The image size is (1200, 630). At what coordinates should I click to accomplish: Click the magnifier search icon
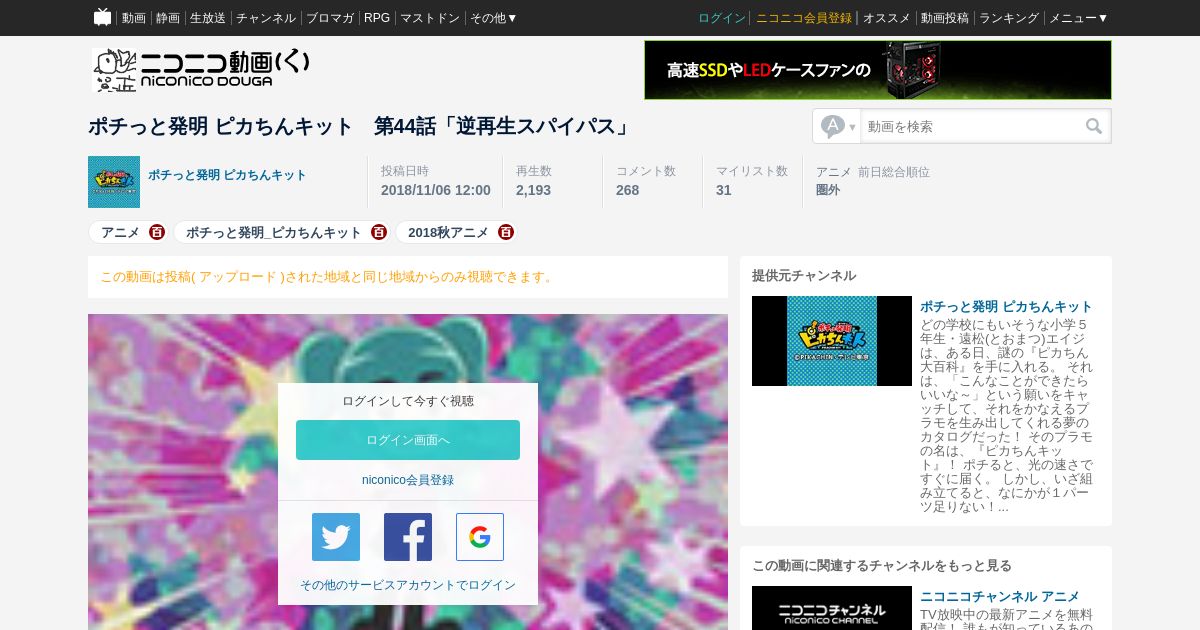point(1094,126)
